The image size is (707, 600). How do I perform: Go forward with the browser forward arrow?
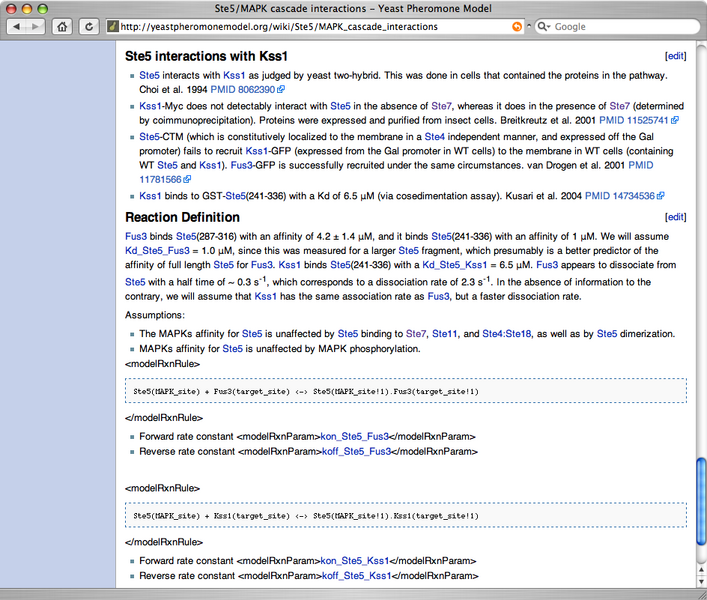point(36,27)
